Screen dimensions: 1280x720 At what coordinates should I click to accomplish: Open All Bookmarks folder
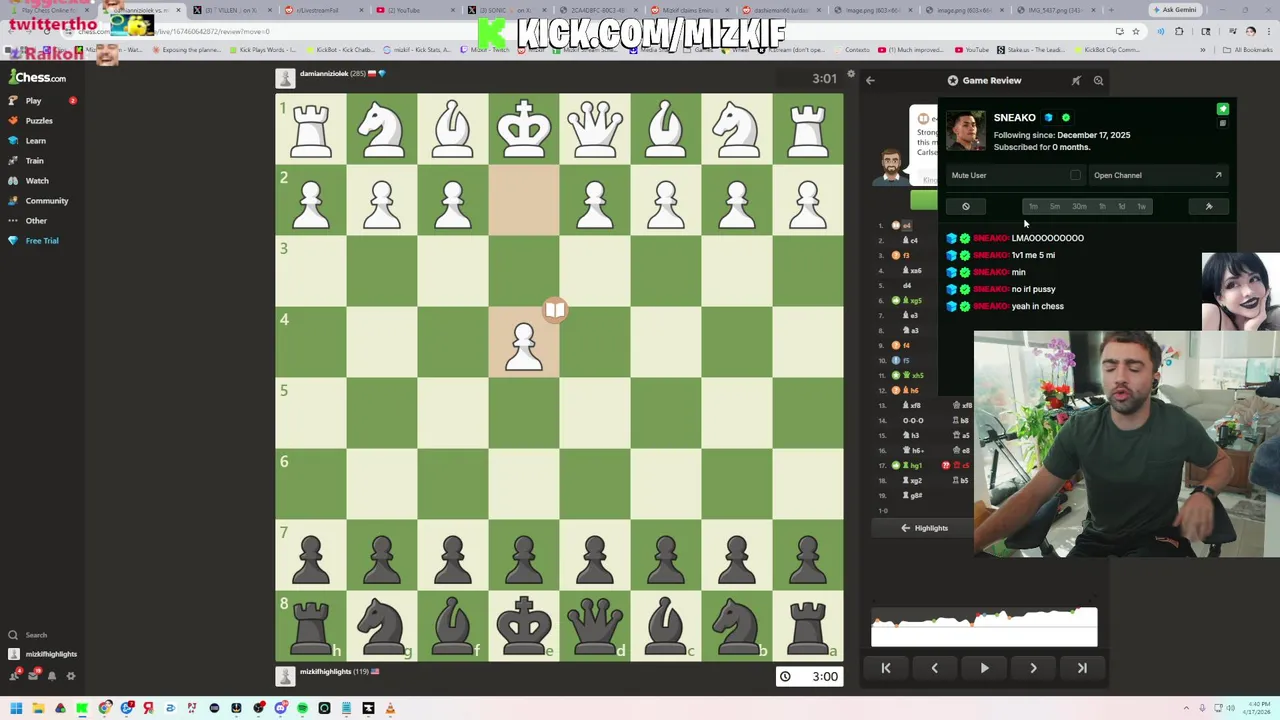point(1249,50)
